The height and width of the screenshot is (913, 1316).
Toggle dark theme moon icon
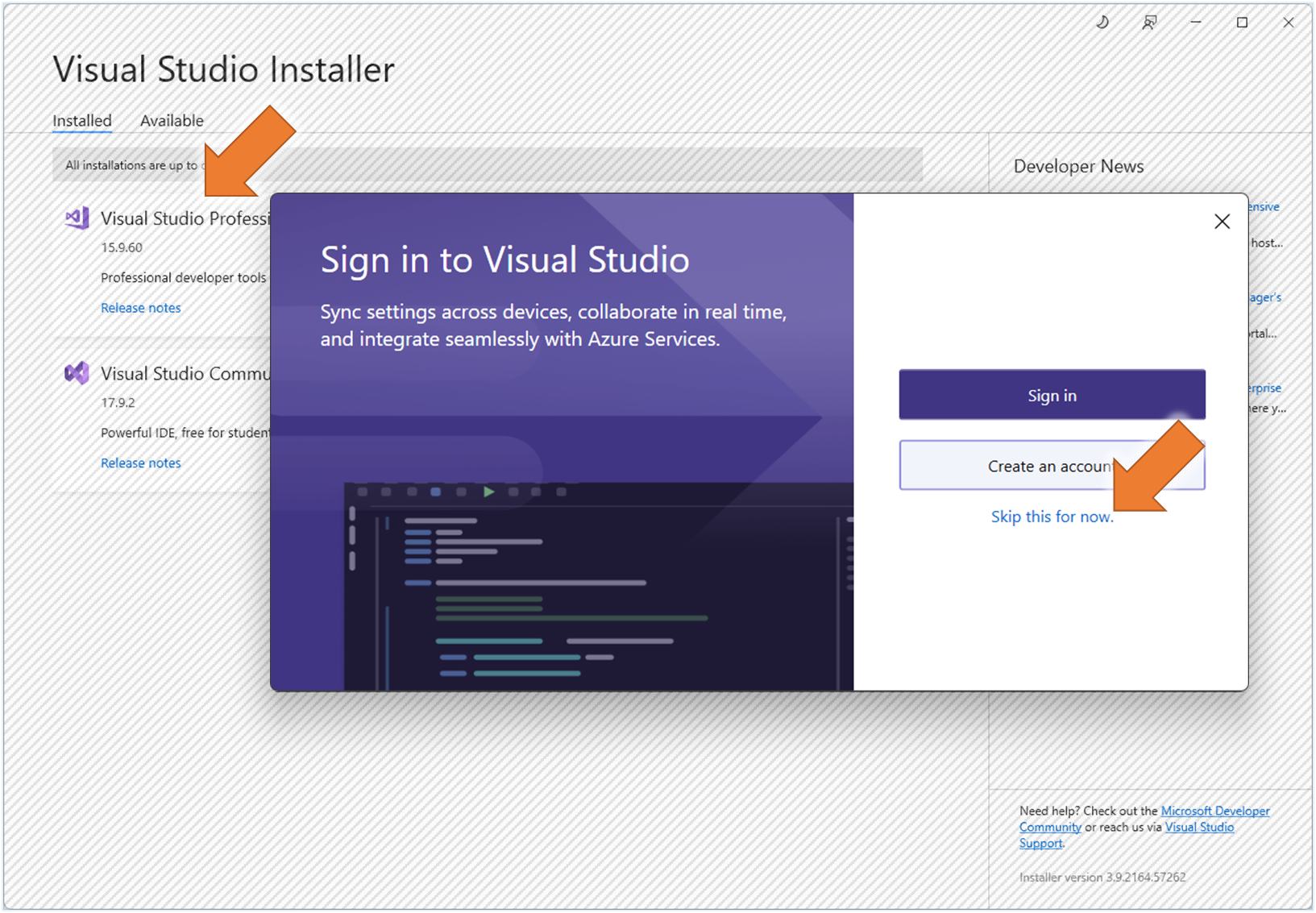tap(1102, 23)
